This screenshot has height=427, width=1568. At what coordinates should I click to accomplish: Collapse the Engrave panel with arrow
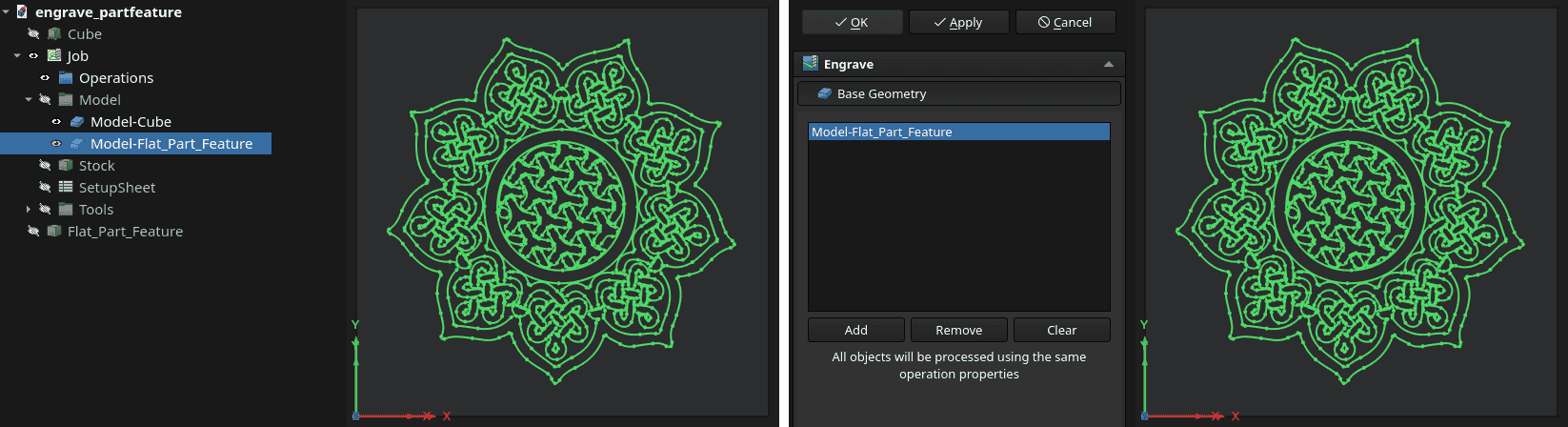(x=1108, y=64)
